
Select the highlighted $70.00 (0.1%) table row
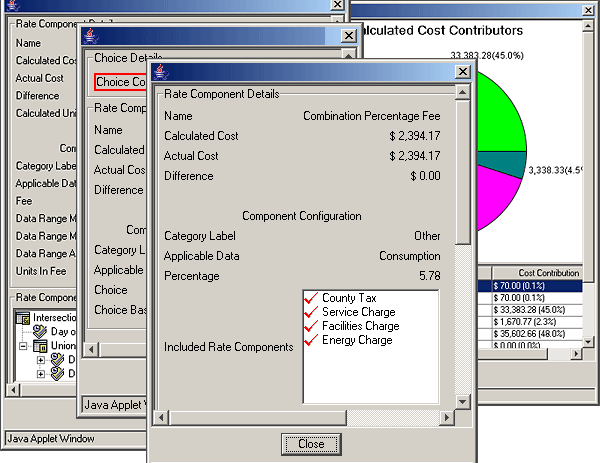click(x=534, y=285)
